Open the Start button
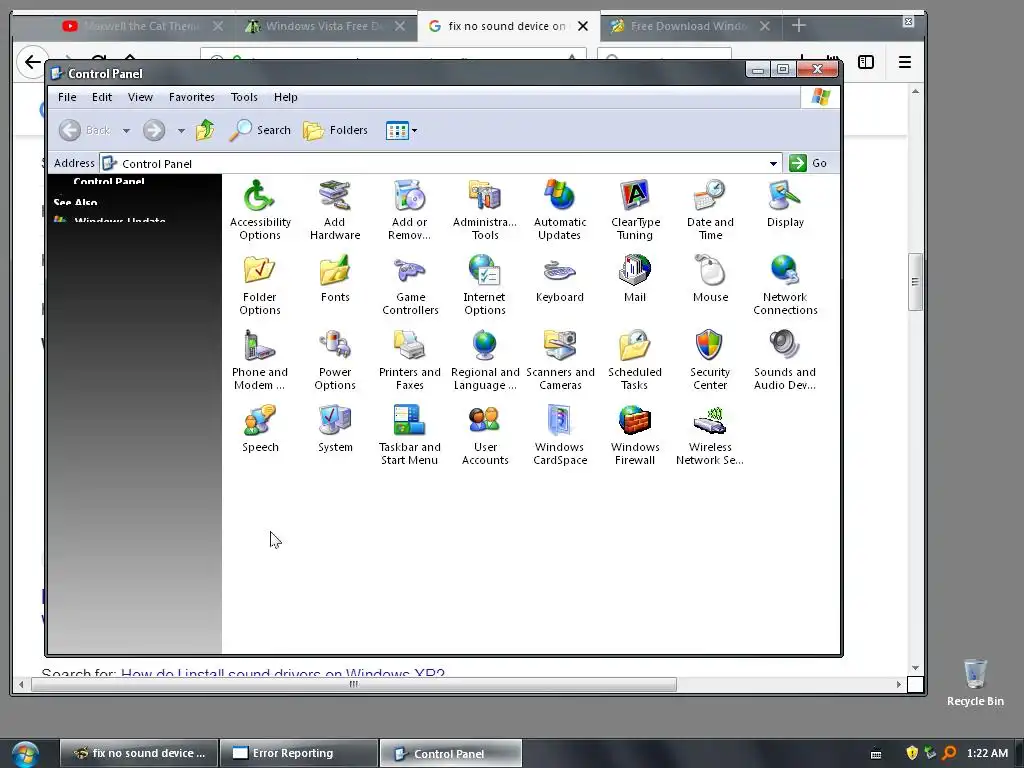1024x768 pixels. (x=25, y=754)
